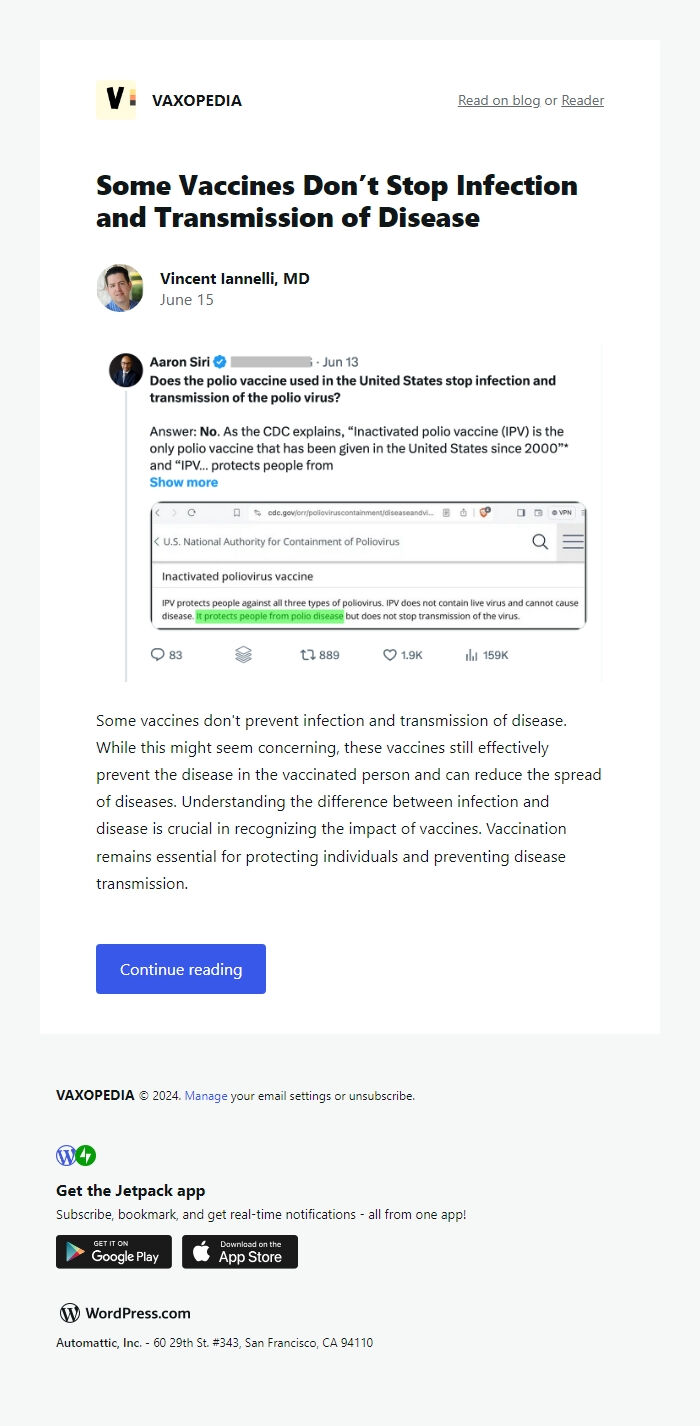
Task: Click the WordPress logo in the footer
Action: [70, 1313]
